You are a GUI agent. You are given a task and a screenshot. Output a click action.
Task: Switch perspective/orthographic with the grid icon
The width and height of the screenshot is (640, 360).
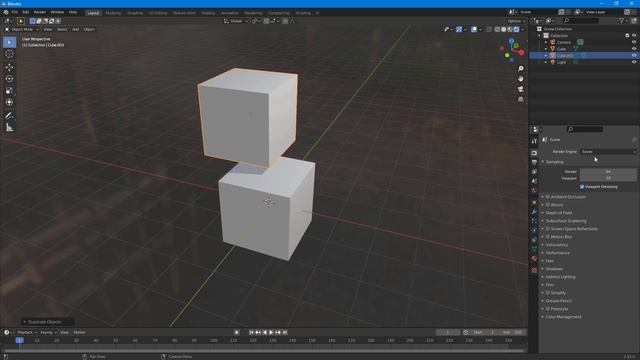[x=520, y=99]
